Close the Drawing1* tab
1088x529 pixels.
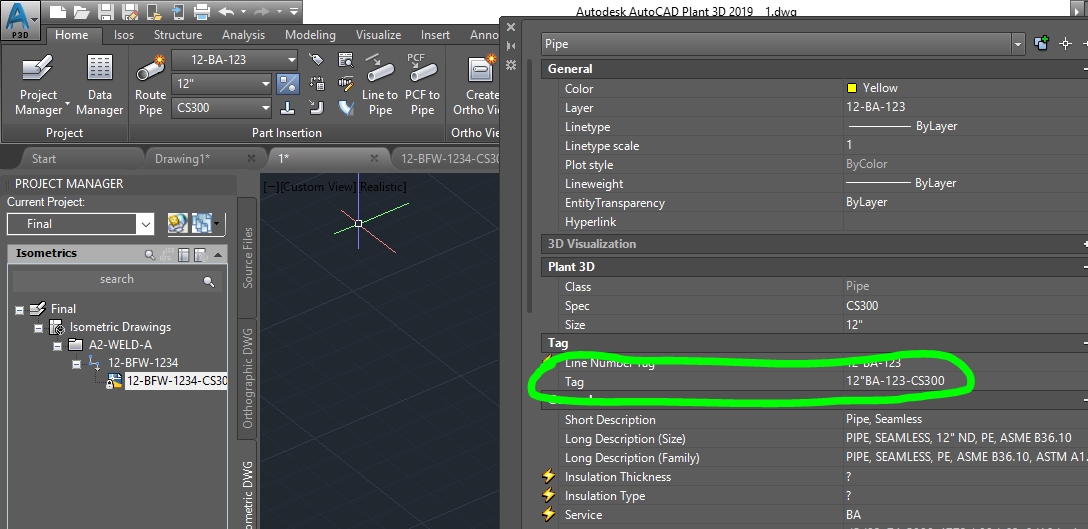click(253, 158)
